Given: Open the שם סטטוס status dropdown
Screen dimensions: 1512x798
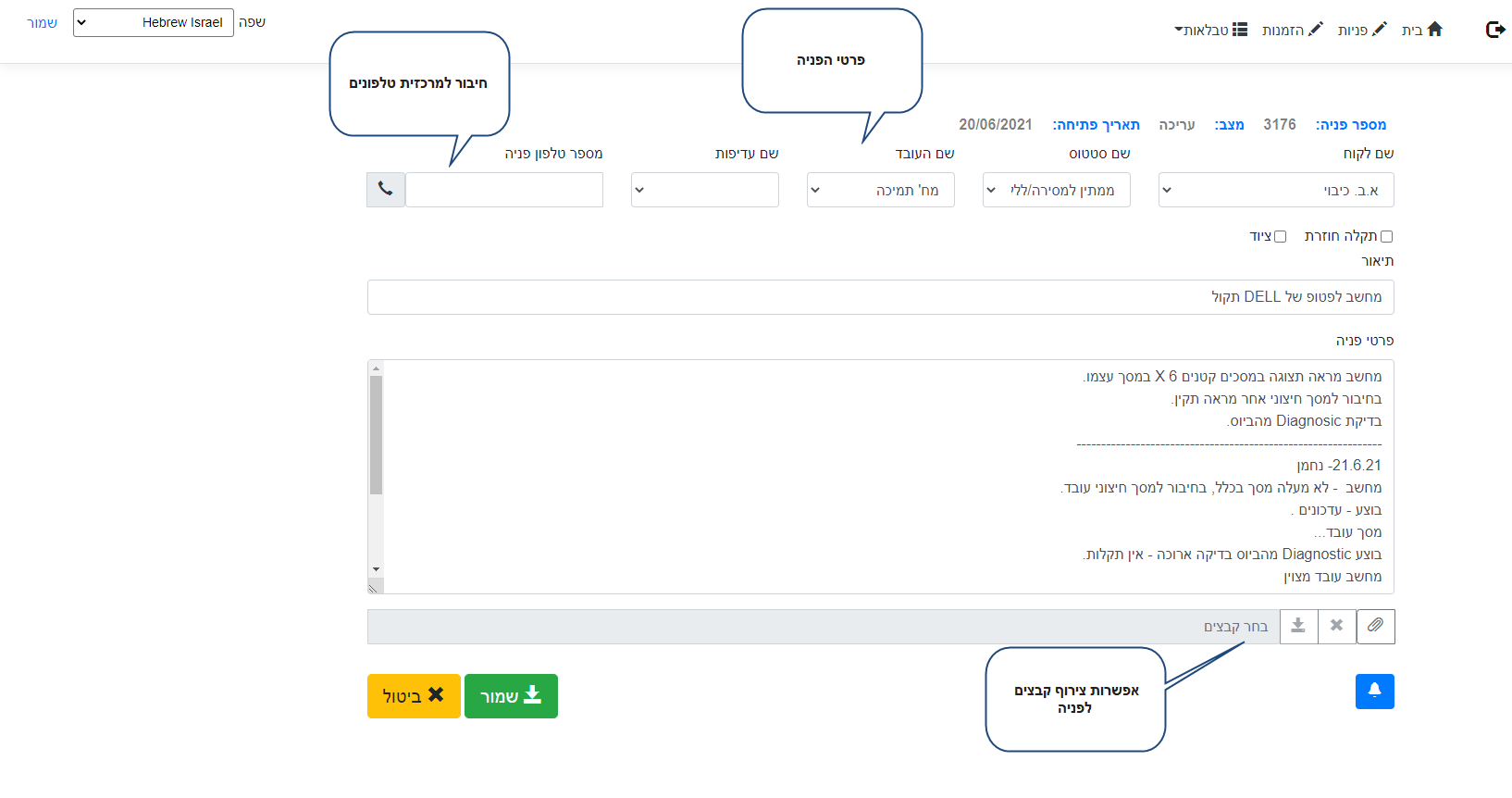Looking at the screenshot, I should [1056, 190].
